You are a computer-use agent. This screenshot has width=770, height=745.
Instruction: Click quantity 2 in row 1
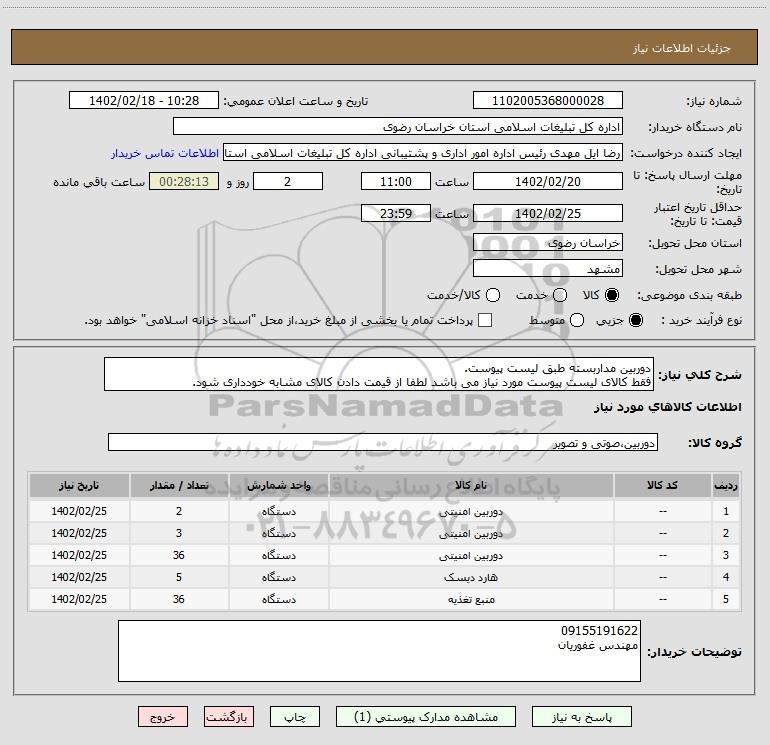[x=179, y=511]
